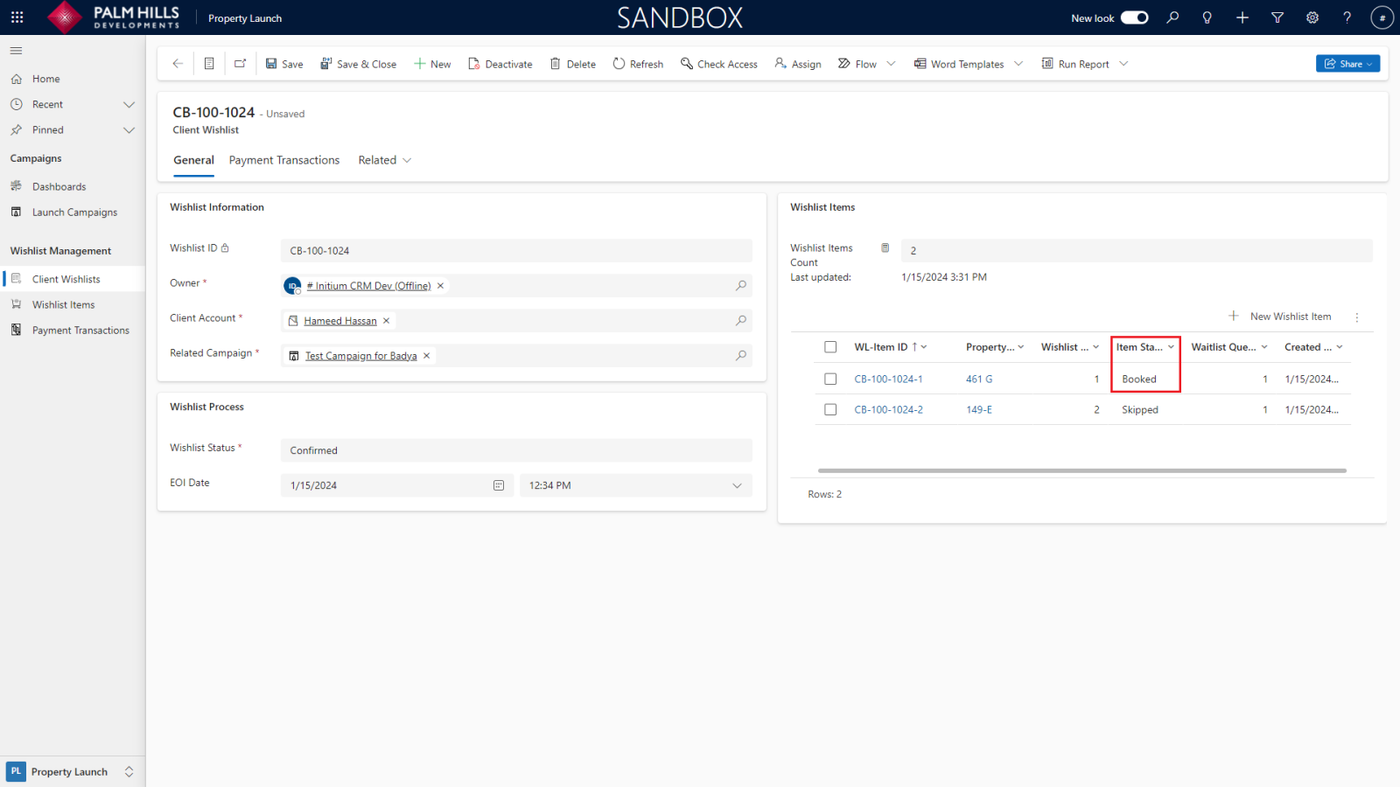Click the Refresh icon in toolbar
Image resolution: width=1400 pixels, height=787 pixels.
point(619,64)
